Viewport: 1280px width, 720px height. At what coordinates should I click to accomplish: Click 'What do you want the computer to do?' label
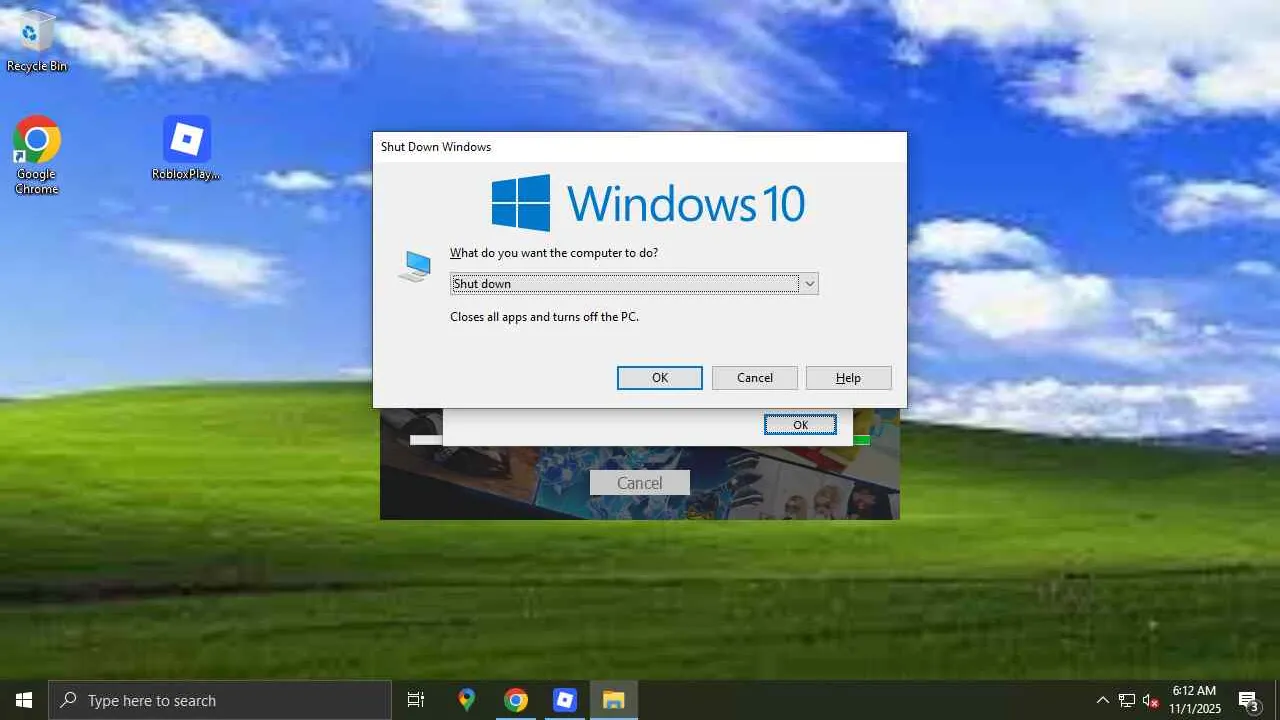554,253
